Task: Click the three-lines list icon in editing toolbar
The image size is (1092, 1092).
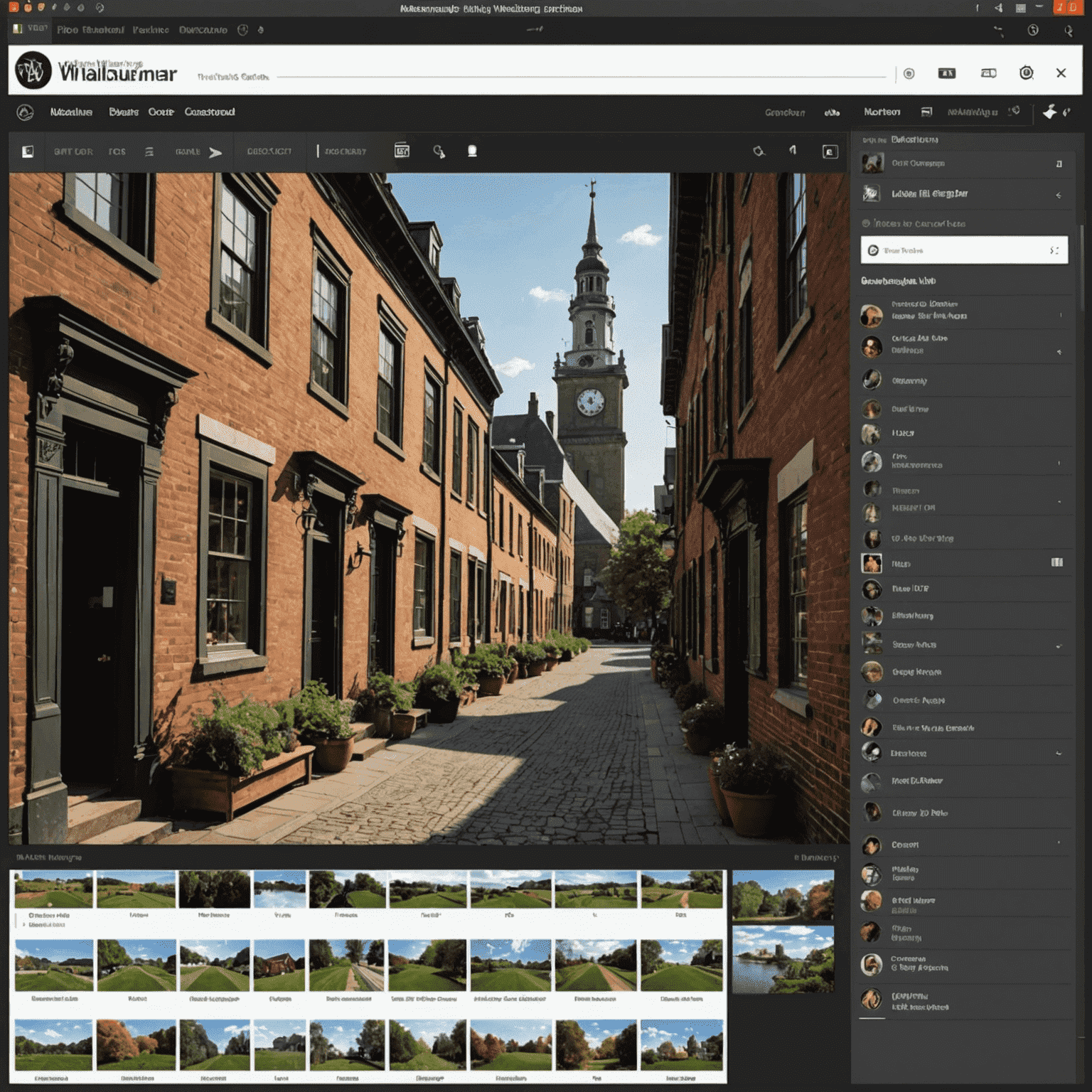Action: (x=149, y=151)
